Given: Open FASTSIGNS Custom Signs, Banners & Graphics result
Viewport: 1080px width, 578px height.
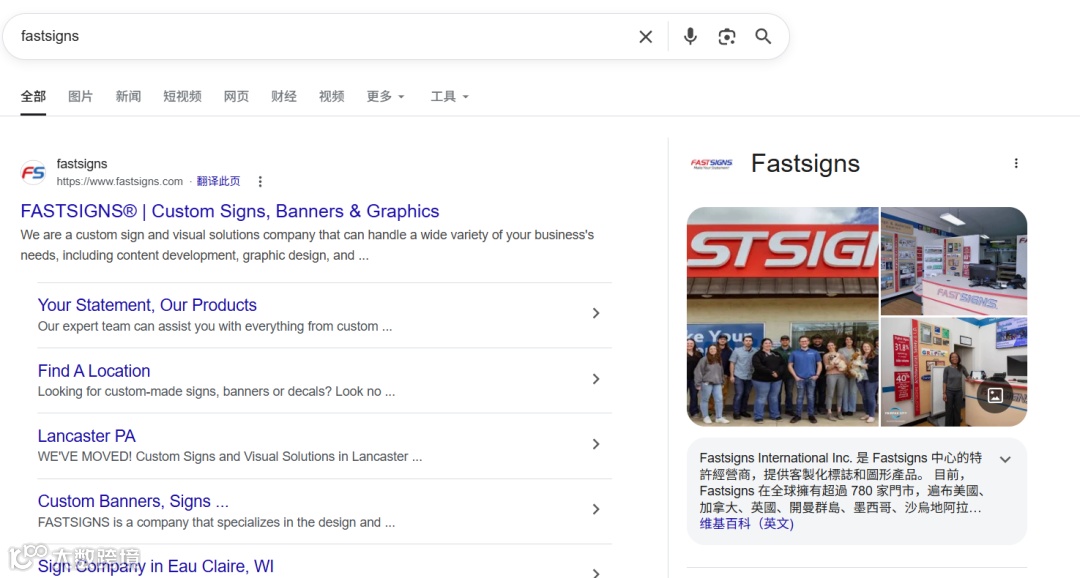Looking at the screenshot, I should pyautogui.click(x=230, y=211).
